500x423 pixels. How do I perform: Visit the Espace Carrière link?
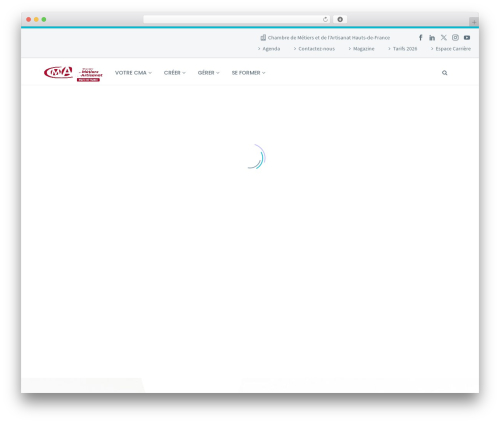(x=453, y=49)
